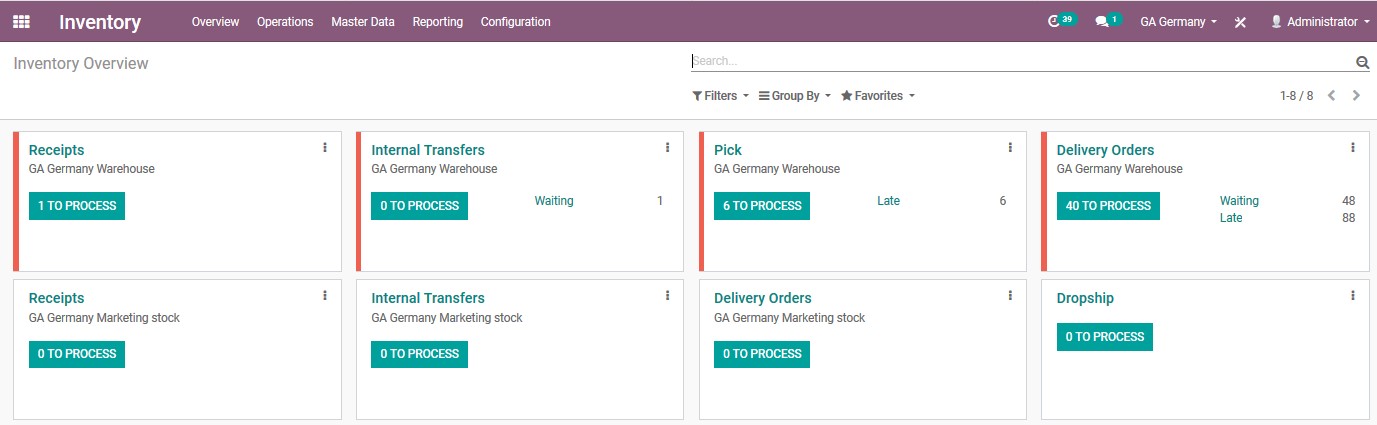
Task: Open the three-dot menu on Dropship card
Action: tap(1353, 296)
